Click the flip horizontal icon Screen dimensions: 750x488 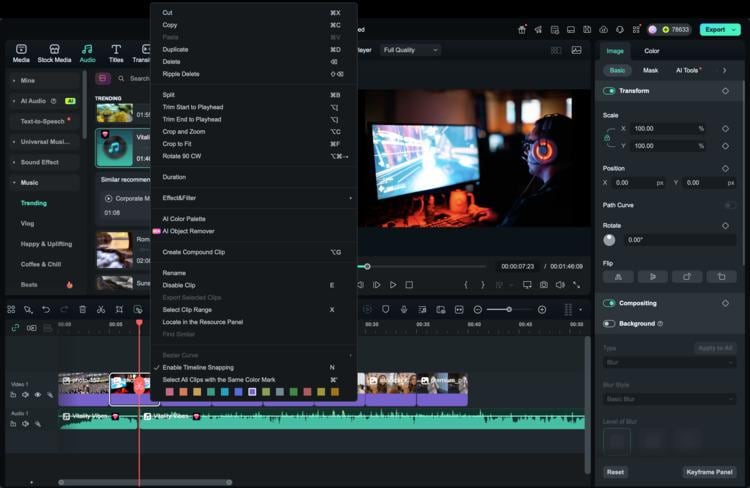click(x=618, y=277)
